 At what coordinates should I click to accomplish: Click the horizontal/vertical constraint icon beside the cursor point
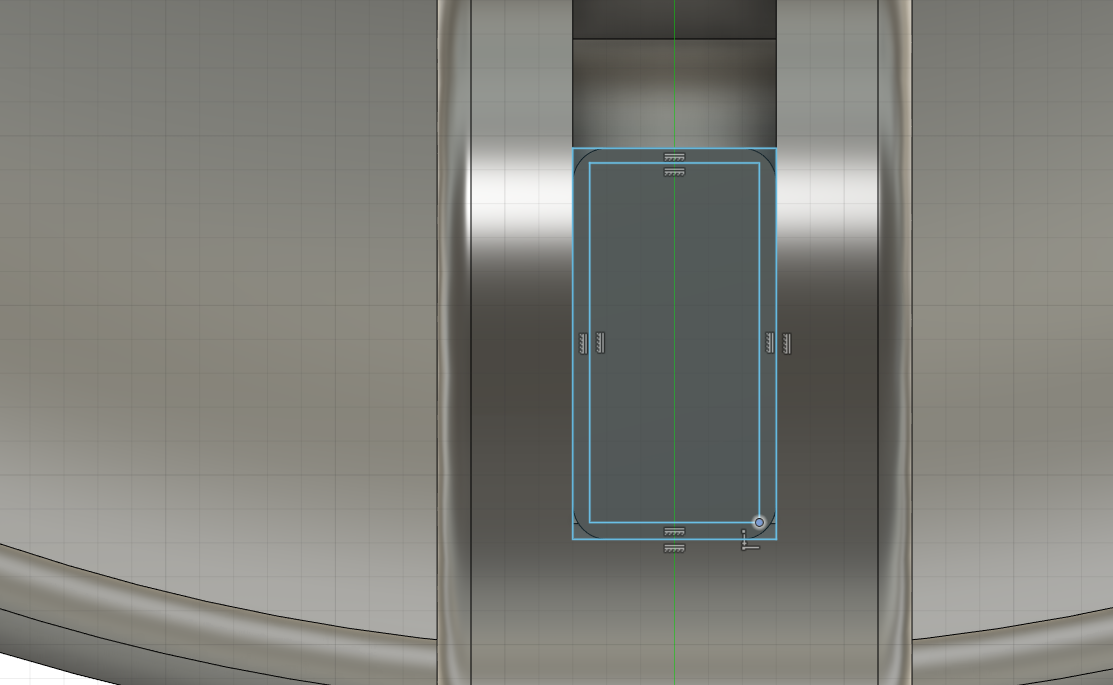coord(750,540)
